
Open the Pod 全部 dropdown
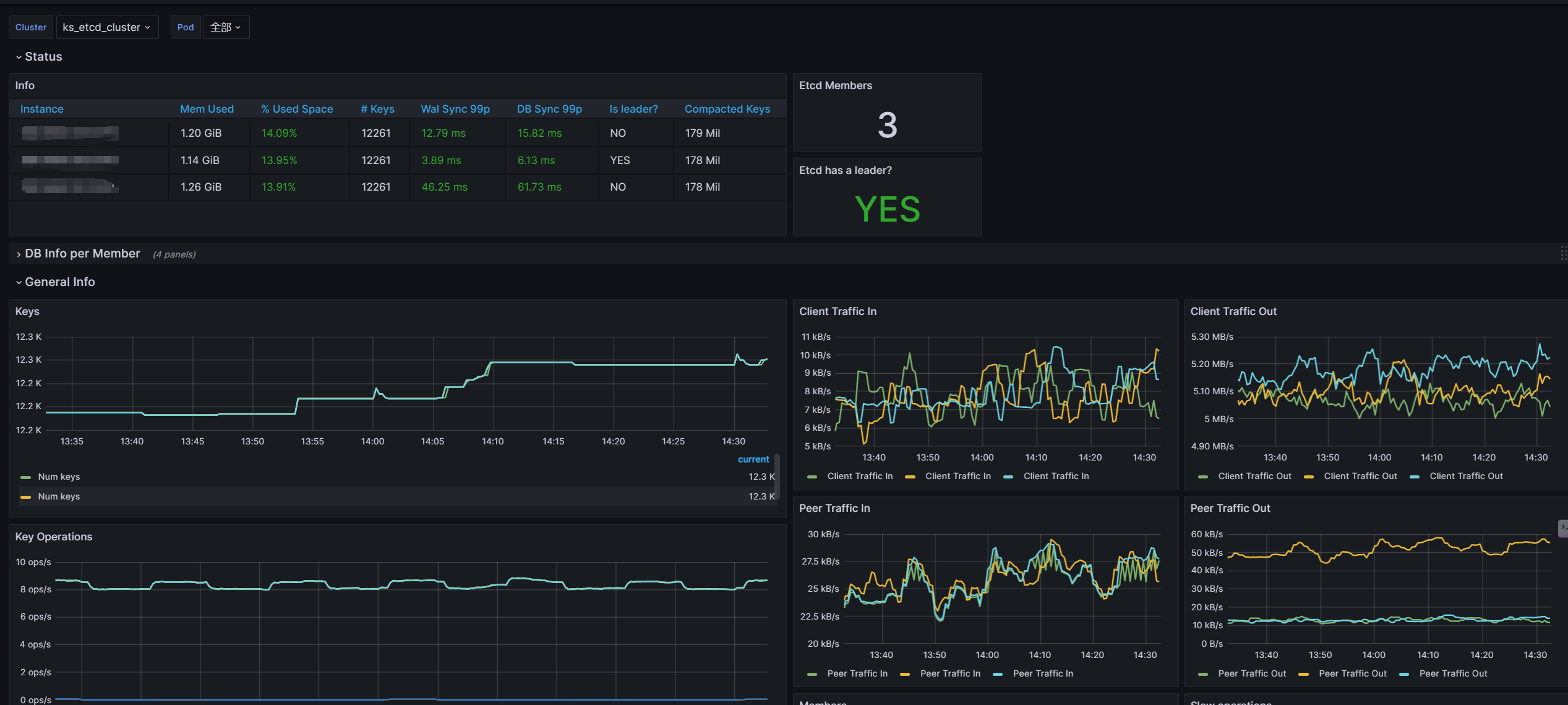226,27
